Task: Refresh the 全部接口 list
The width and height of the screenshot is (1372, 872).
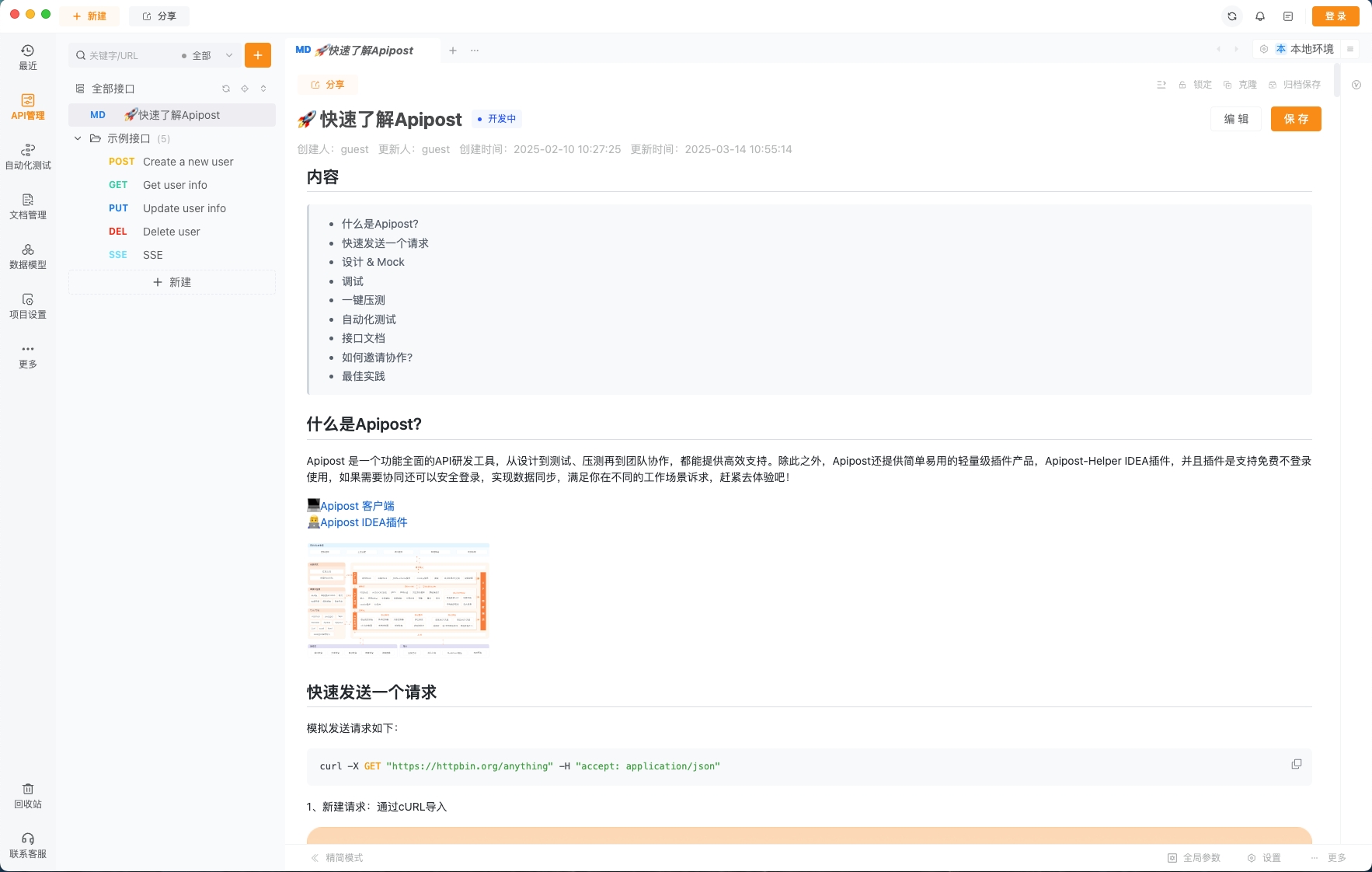Action: (226, 89)
